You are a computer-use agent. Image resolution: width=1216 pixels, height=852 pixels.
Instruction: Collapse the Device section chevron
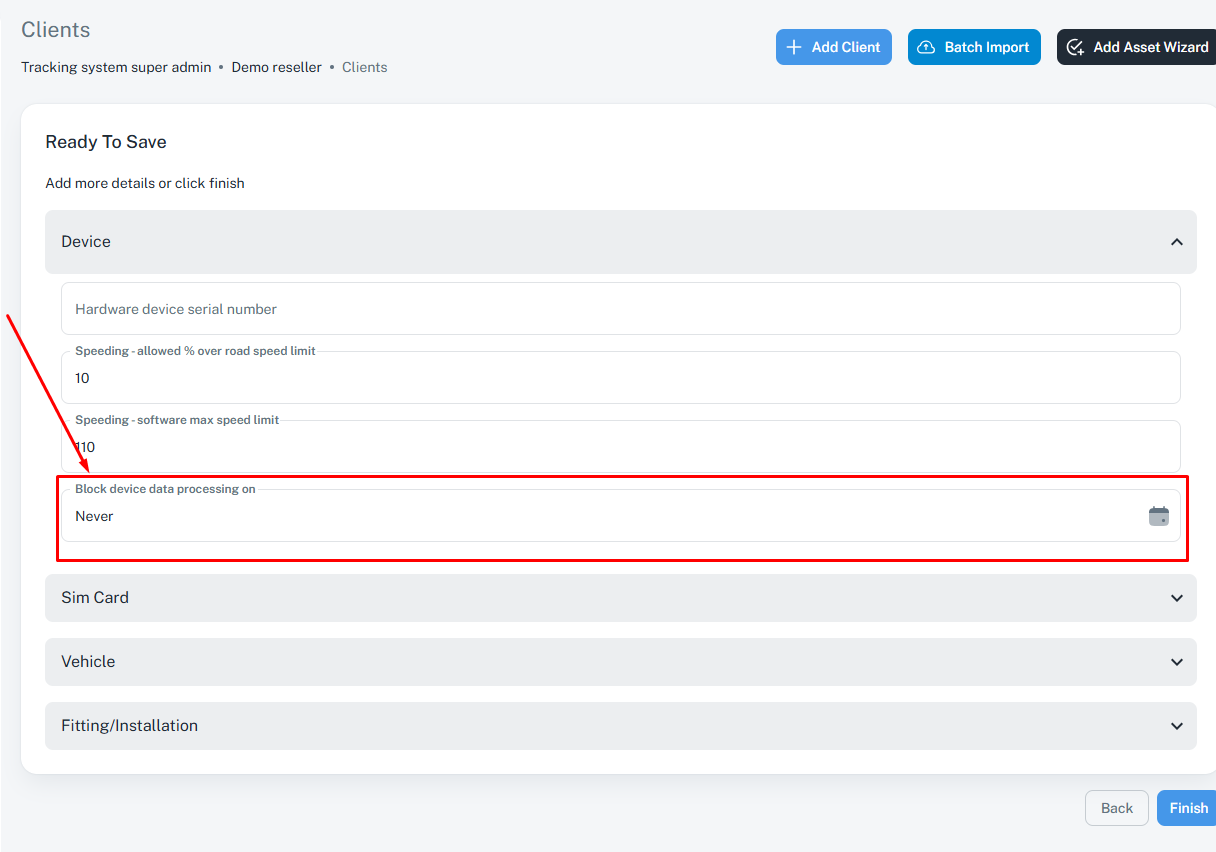pos(1177,242)
